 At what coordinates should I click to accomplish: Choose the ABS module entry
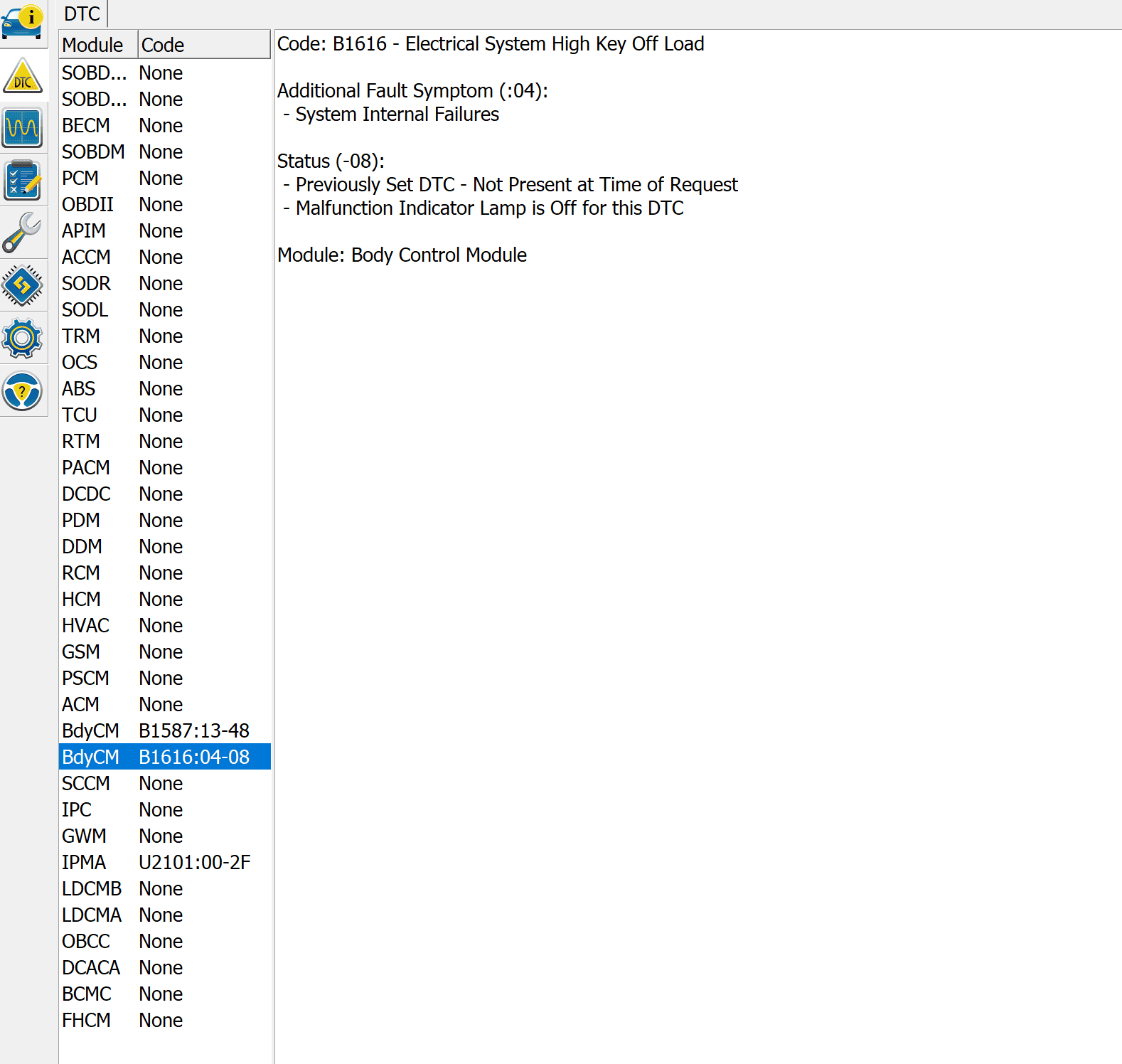tap(164, 388)
